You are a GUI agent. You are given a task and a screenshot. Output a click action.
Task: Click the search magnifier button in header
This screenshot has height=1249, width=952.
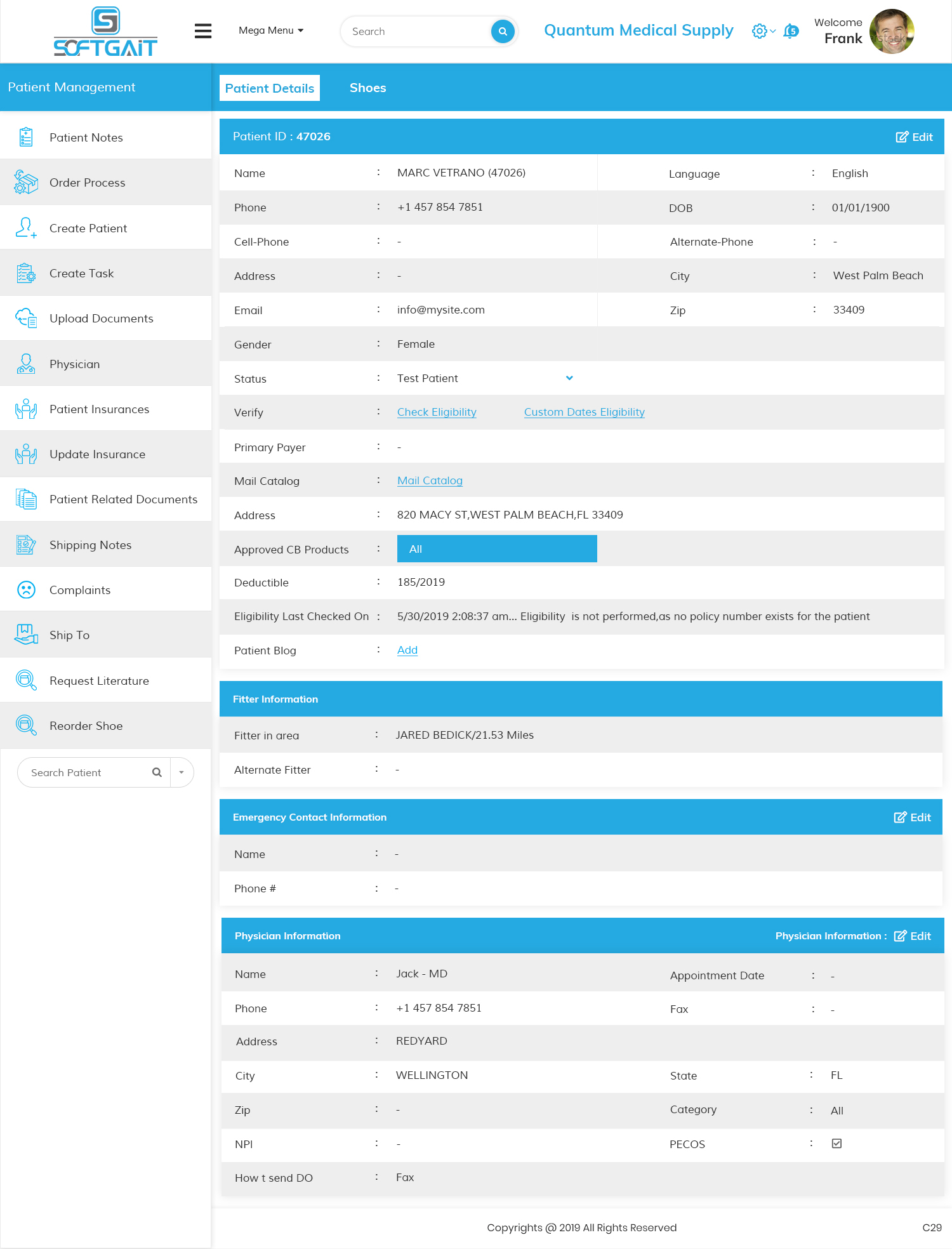tap(503, 31)
